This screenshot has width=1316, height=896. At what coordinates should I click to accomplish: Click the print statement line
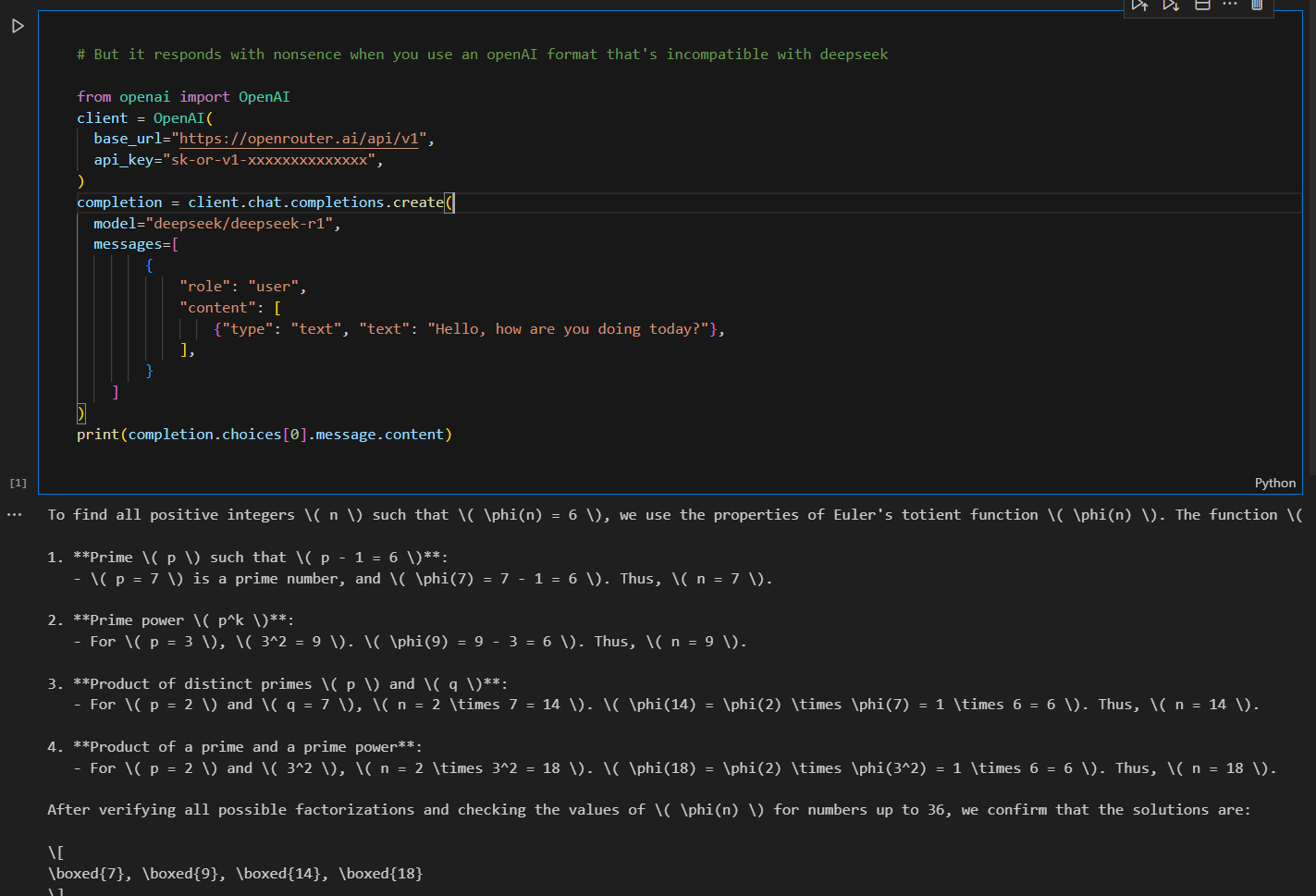[x=264, y=435]
